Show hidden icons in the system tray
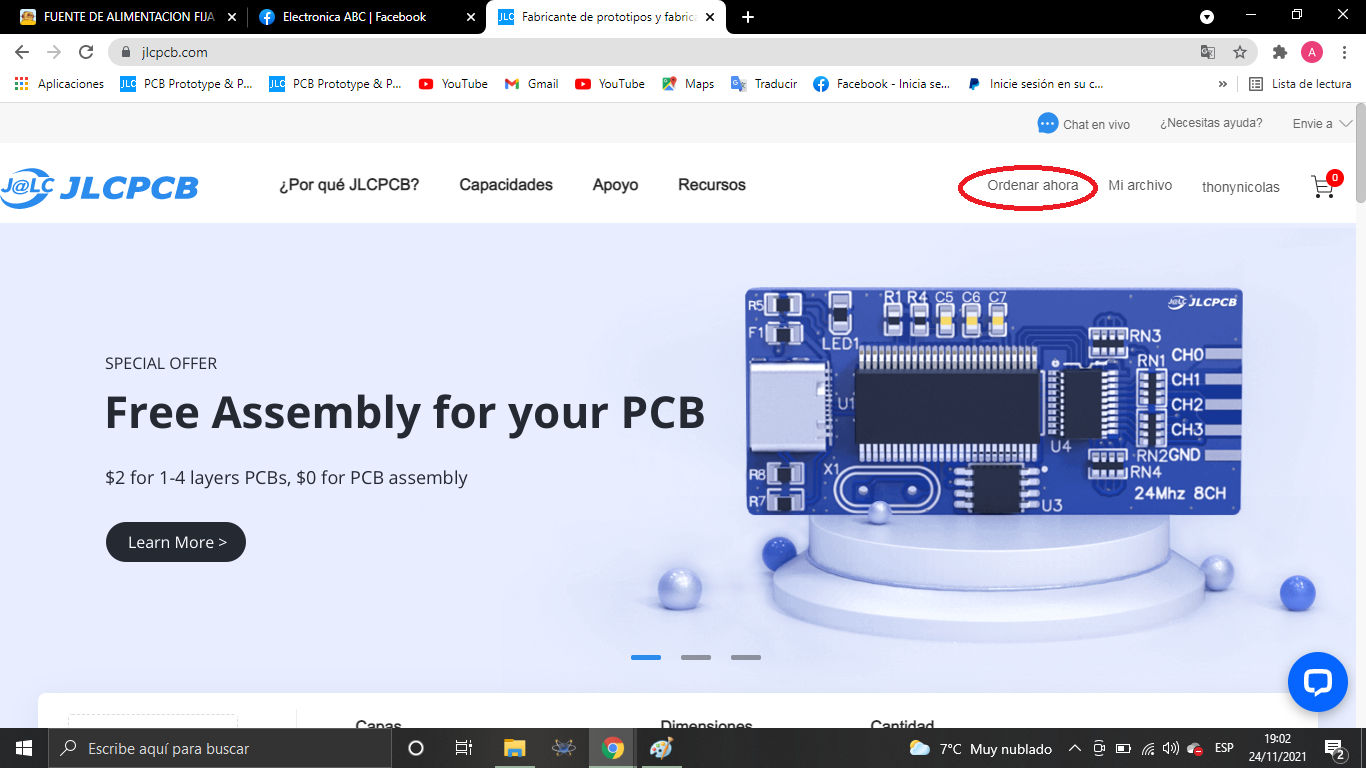 coord(1073,748)
